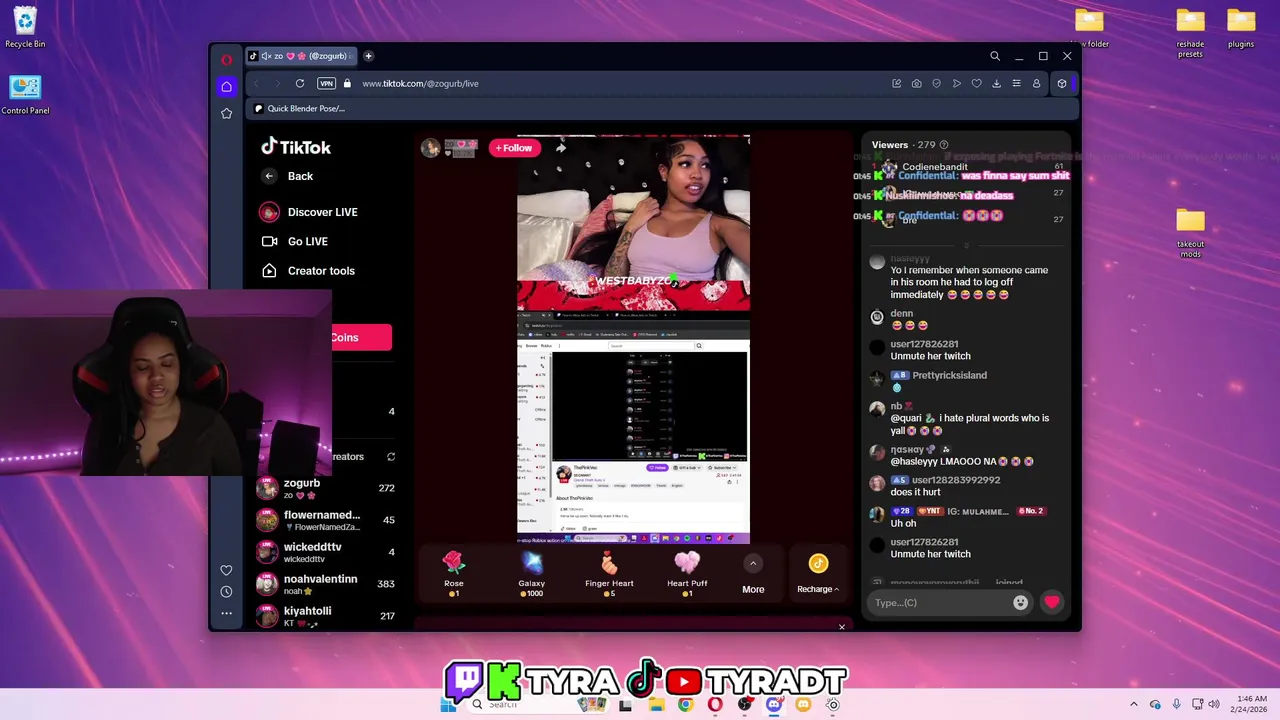Screen dimensions: 1280x720
Task: Send a Finger Heart gift
Action: click(x=609, y=574)
